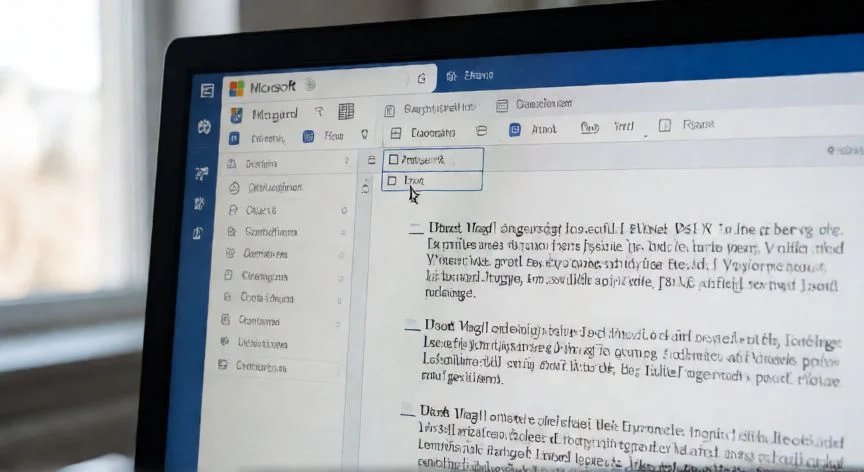Click the Saghtspell toolbar label

[439, 108]
